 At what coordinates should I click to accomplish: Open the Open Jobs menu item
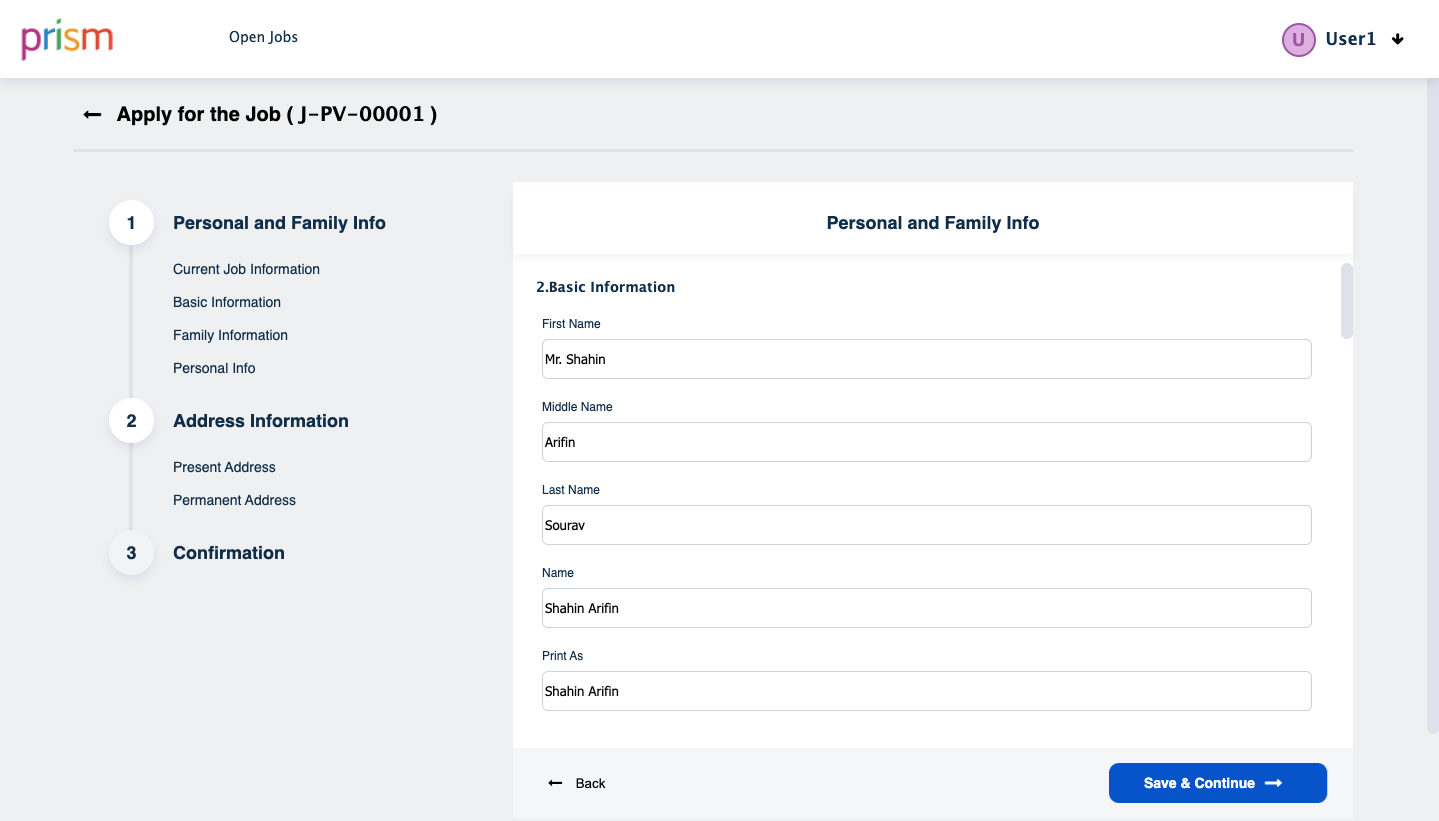click(x=263, y=37)
